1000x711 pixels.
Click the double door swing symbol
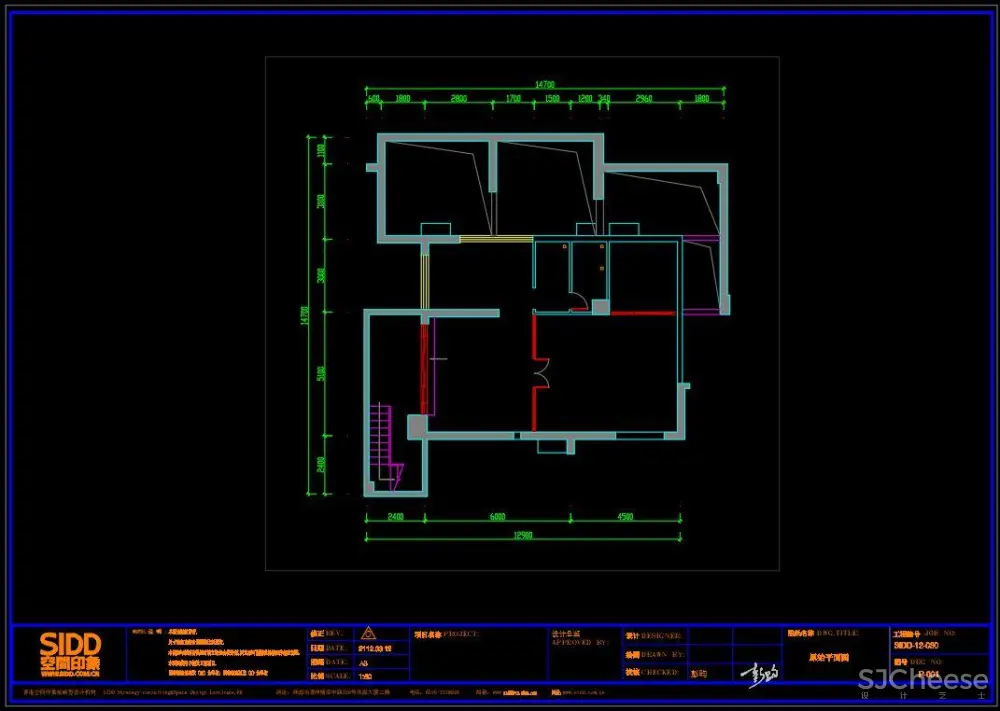pyautogui.click(x=540, y=375)
